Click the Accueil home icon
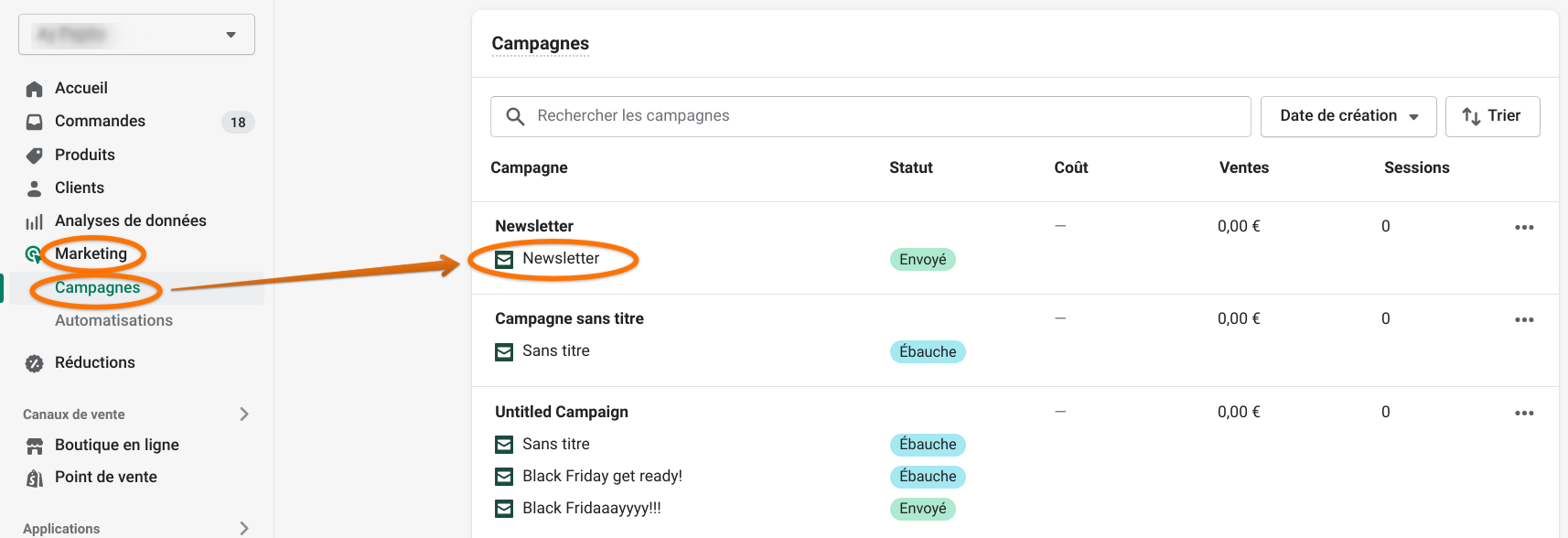1568x538 pixels. tap(35, 89)
